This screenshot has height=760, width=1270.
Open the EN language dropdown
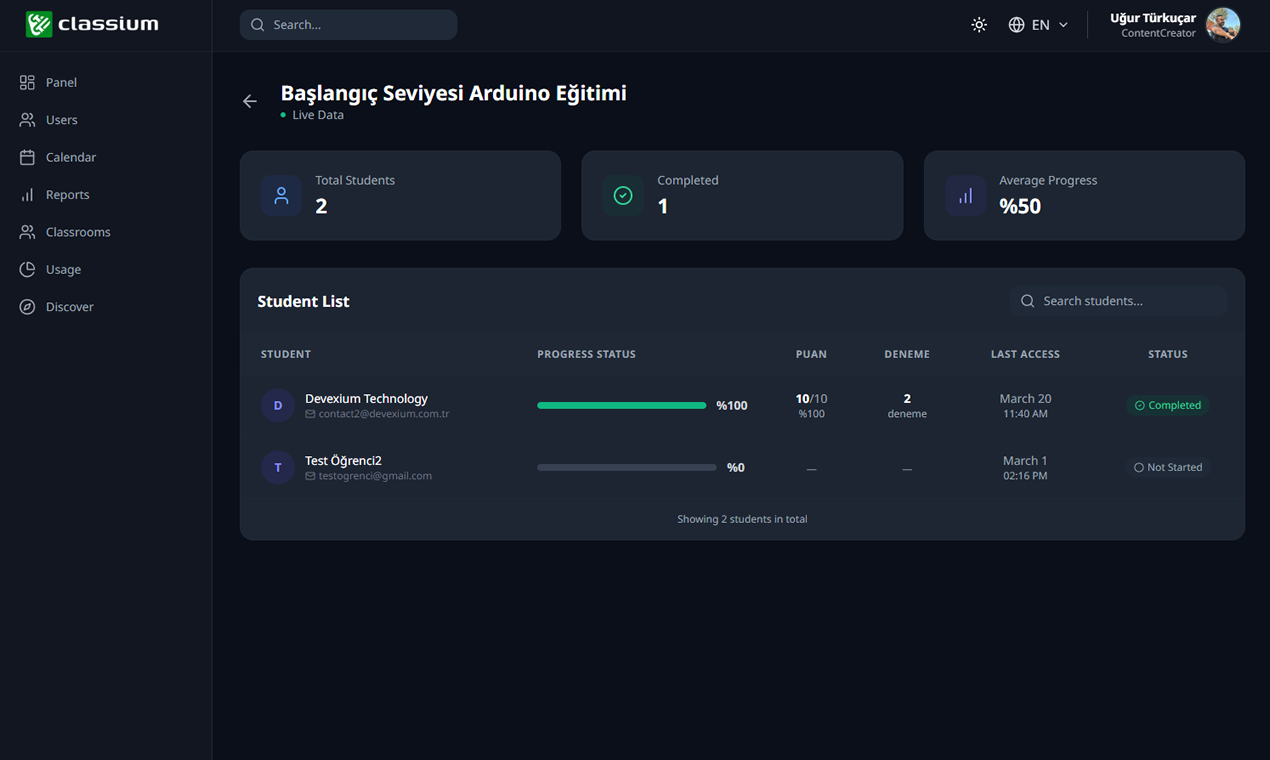coord(1038,25)
